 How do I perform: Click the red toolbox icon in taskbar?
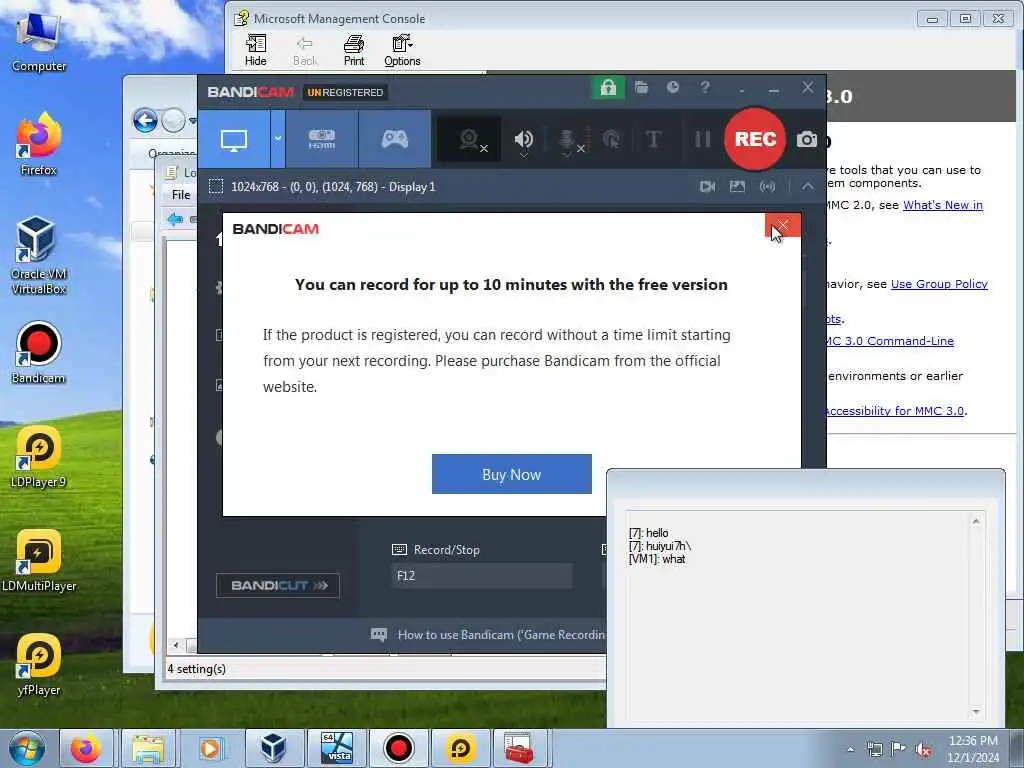[520, 748]
